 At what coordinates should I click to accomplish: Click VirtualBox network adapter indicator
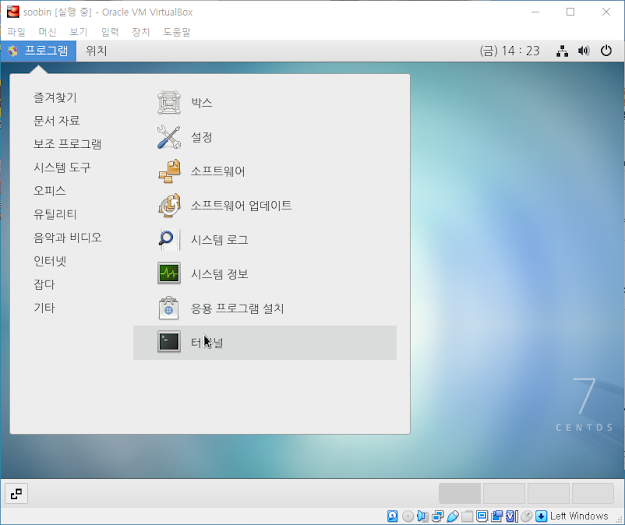pyautogui.click(x=438, y=516)
